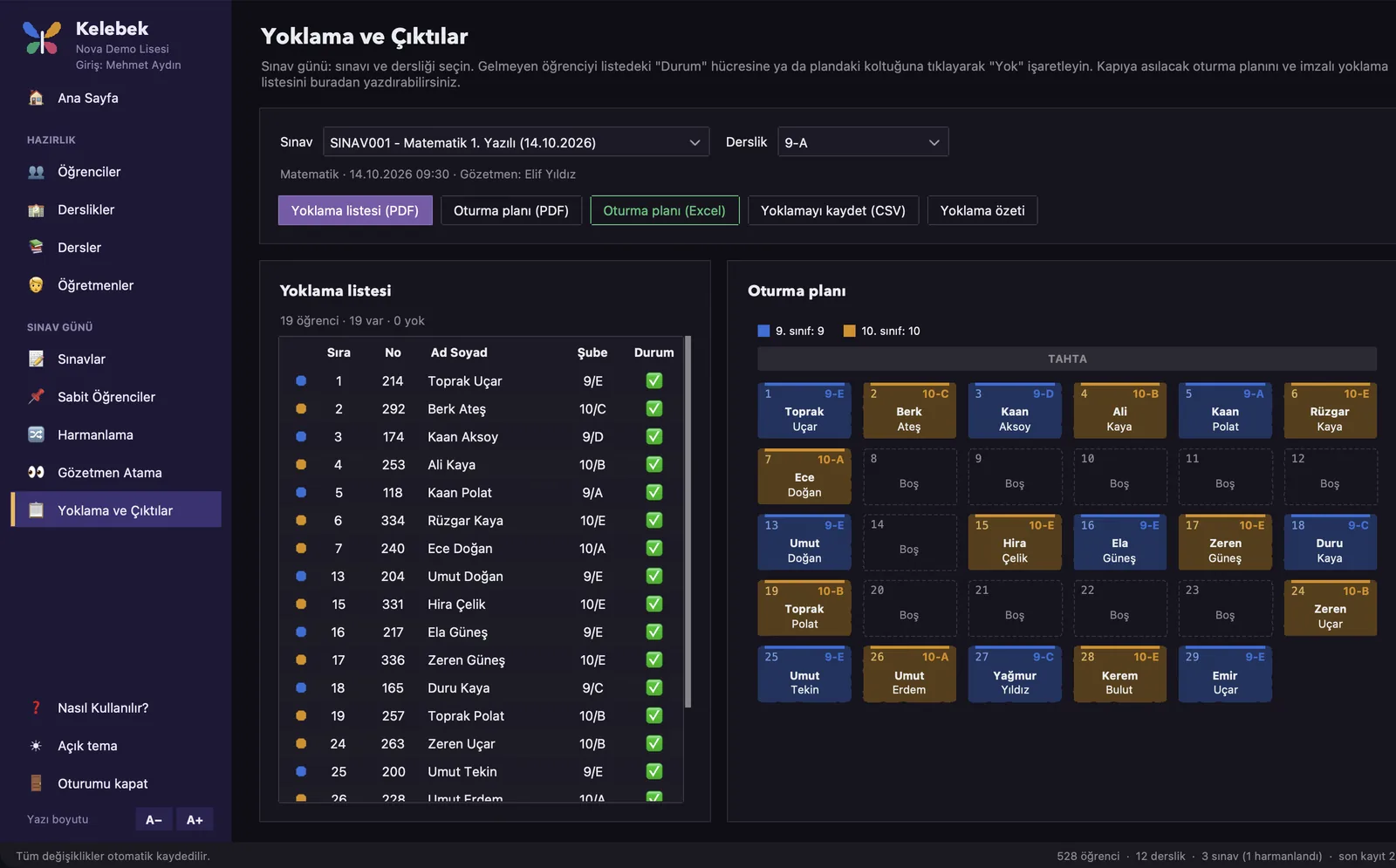Click the blue 9. sınıf legend swatch
Screen dimensions: 1396x868
(763, 331)
